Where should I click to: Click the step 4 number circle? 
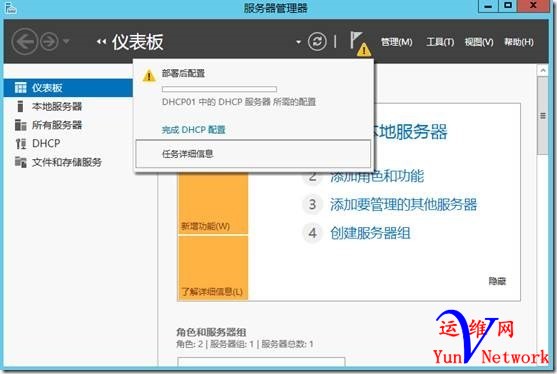coord(312,233)
